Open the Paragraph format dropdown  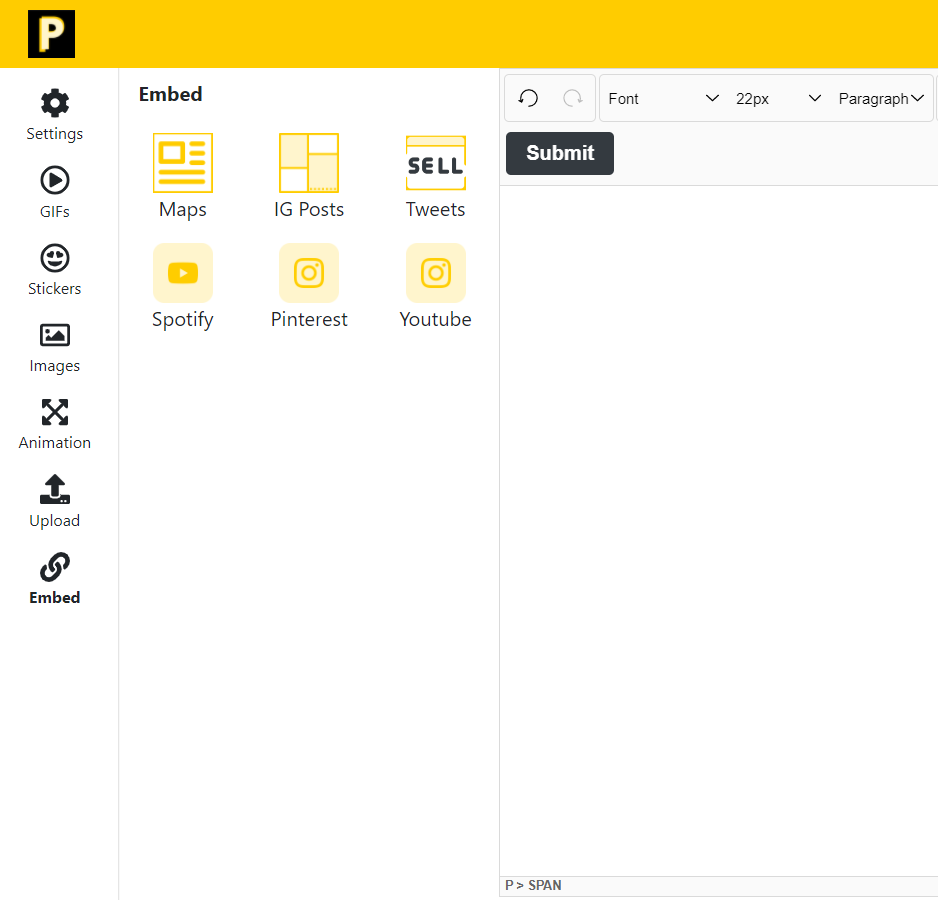(881, 98)
